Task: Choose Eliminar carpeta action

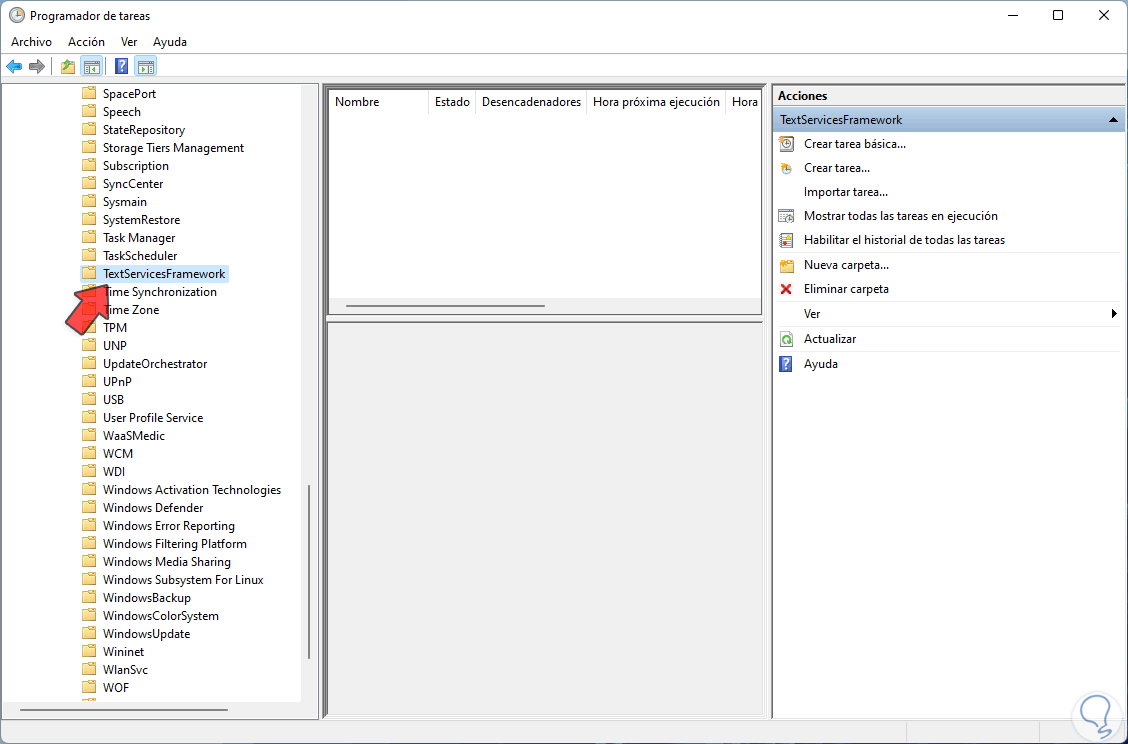Action: pyautogui.click(x=846, y=289)
